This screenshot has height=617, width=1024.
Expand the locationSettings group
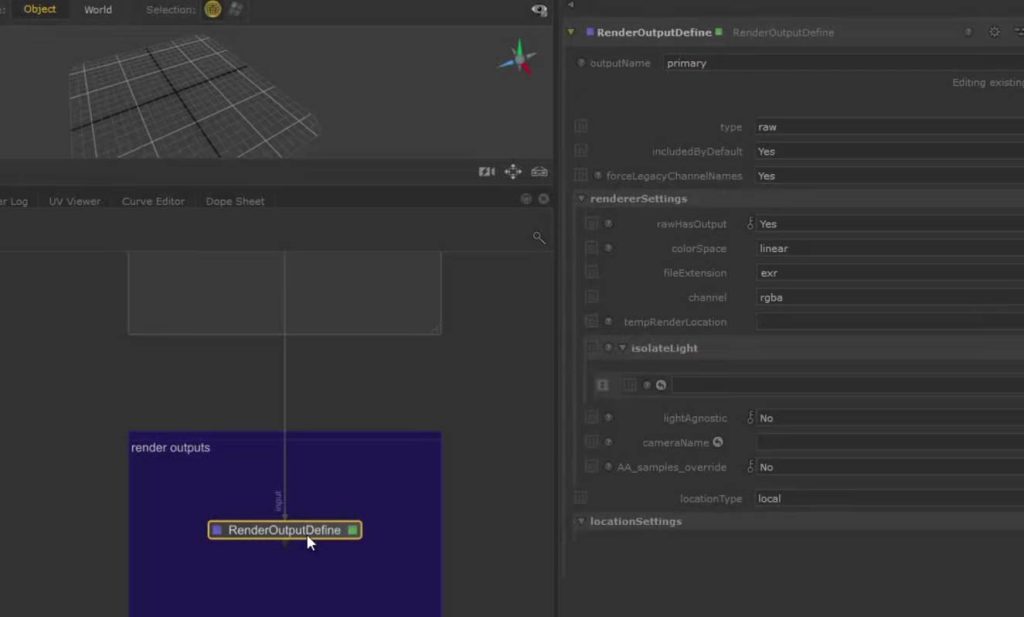point(581,522)
